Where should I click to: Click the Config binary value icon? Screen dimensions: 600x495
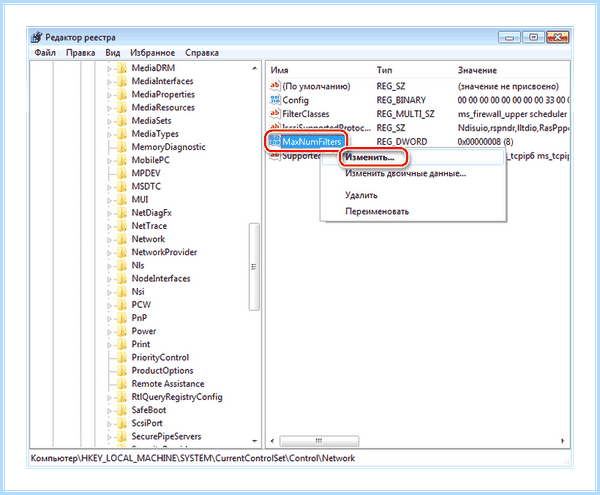[275, 100]
